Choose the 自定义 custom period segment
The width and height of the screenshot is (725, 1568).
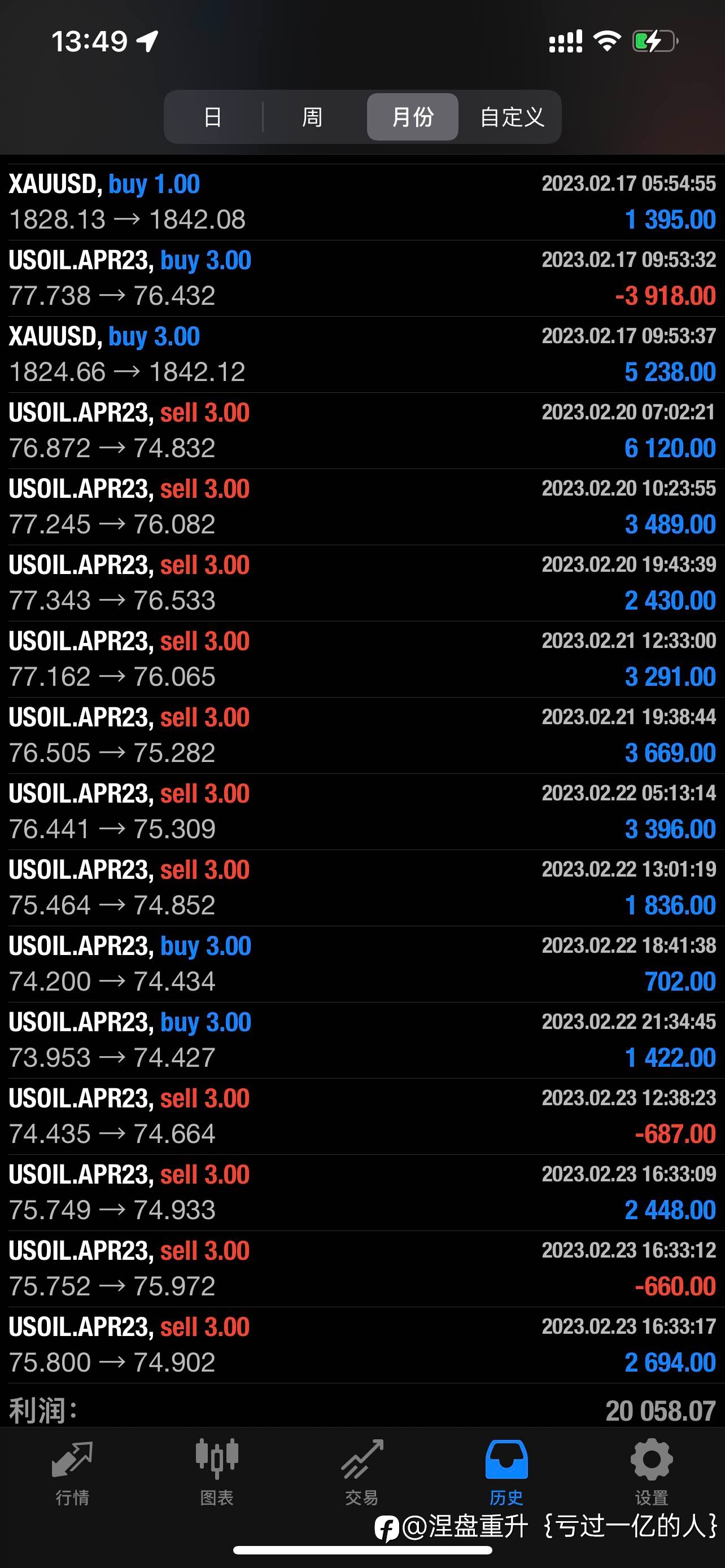(512, 117)
